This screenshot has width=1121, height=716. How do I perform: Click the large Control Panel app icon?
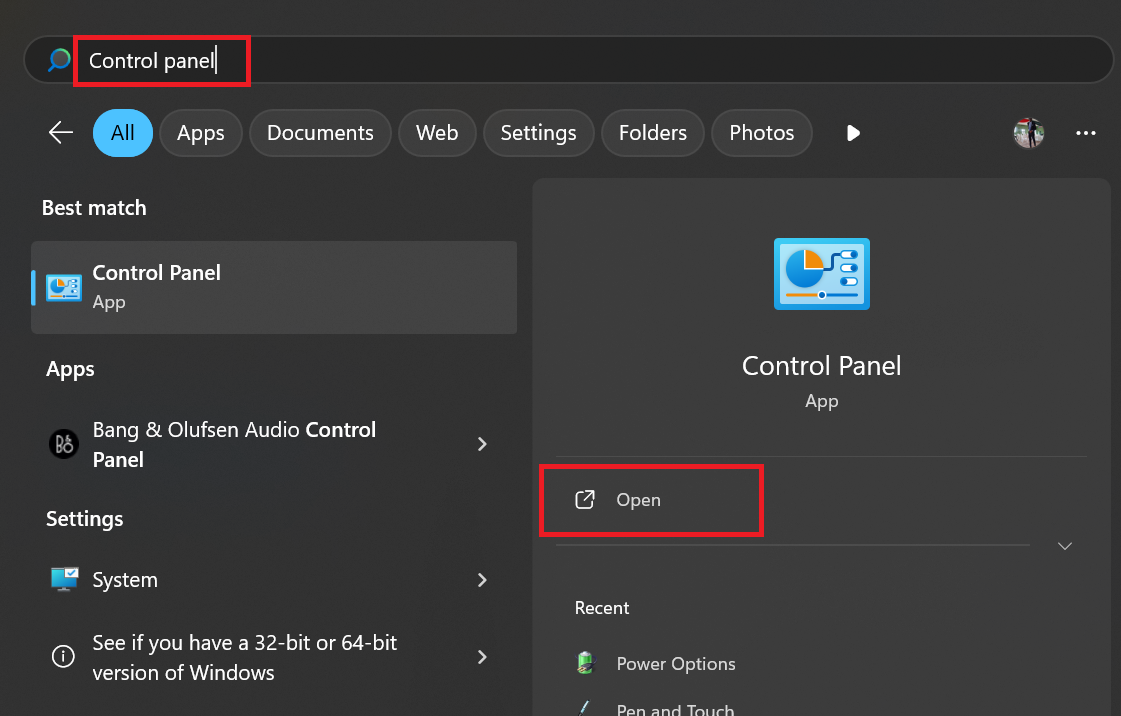[822, 273]
